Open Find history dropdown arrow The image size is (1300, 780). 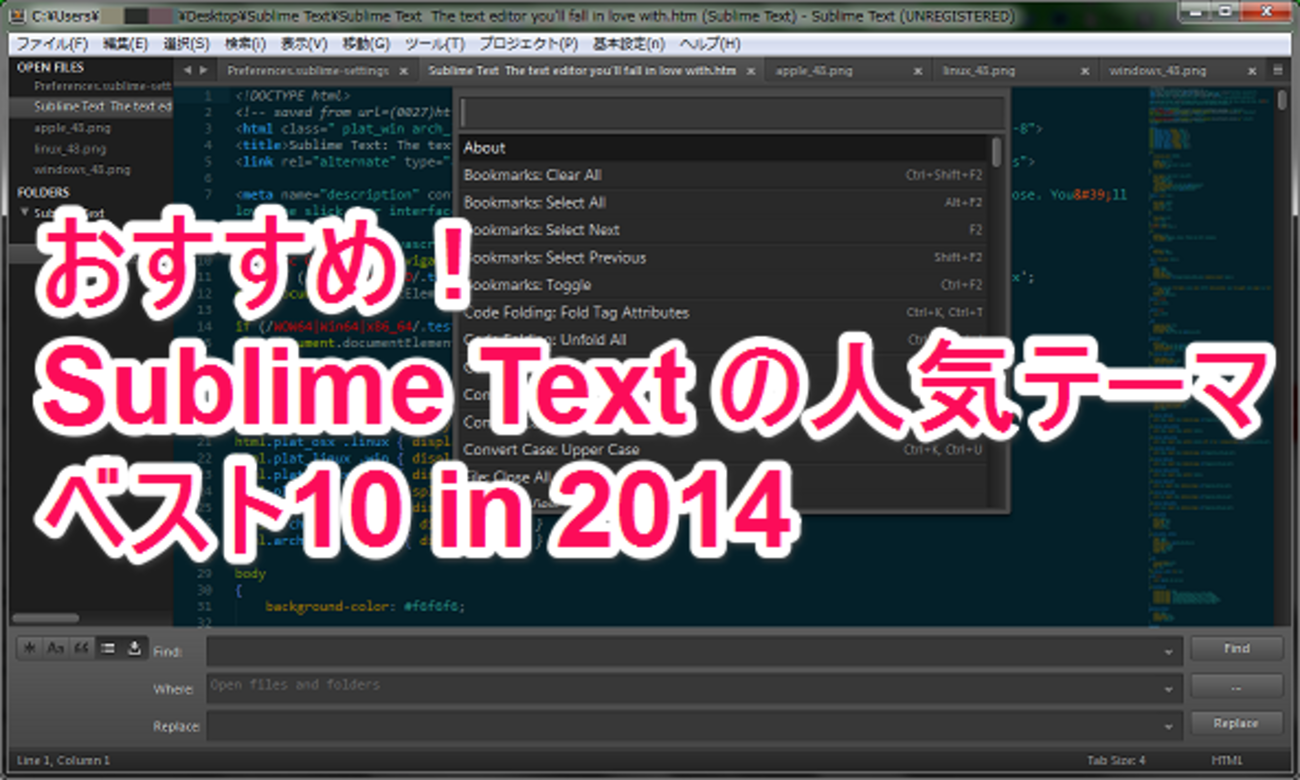click(x=1169, y=652)
